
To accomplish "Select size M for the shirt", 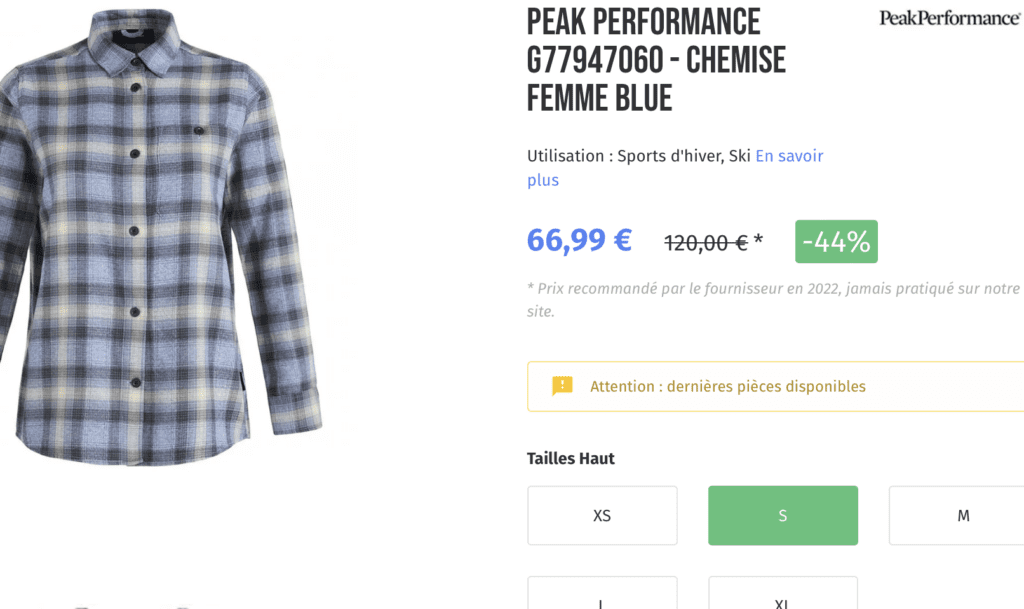I will pos(962,515).
